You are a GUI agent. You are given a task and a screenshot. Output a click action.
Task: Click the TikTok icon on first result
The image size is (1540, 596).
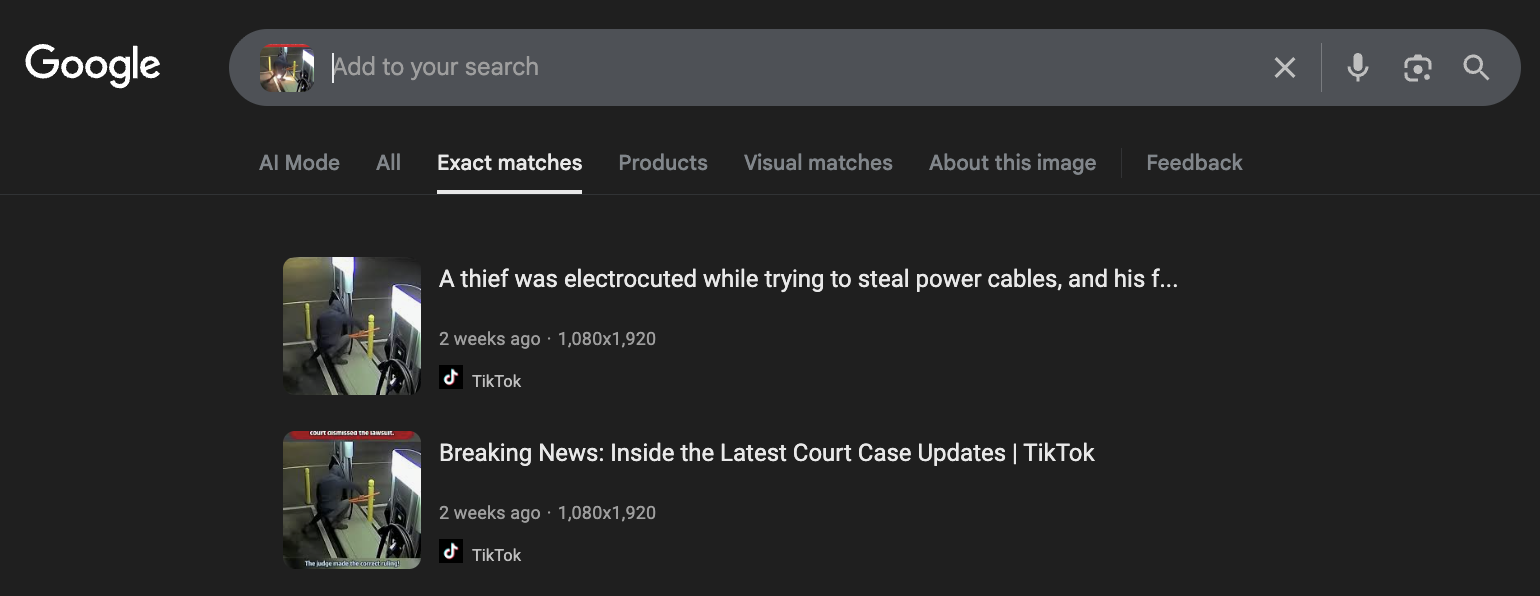pos(451,378)
